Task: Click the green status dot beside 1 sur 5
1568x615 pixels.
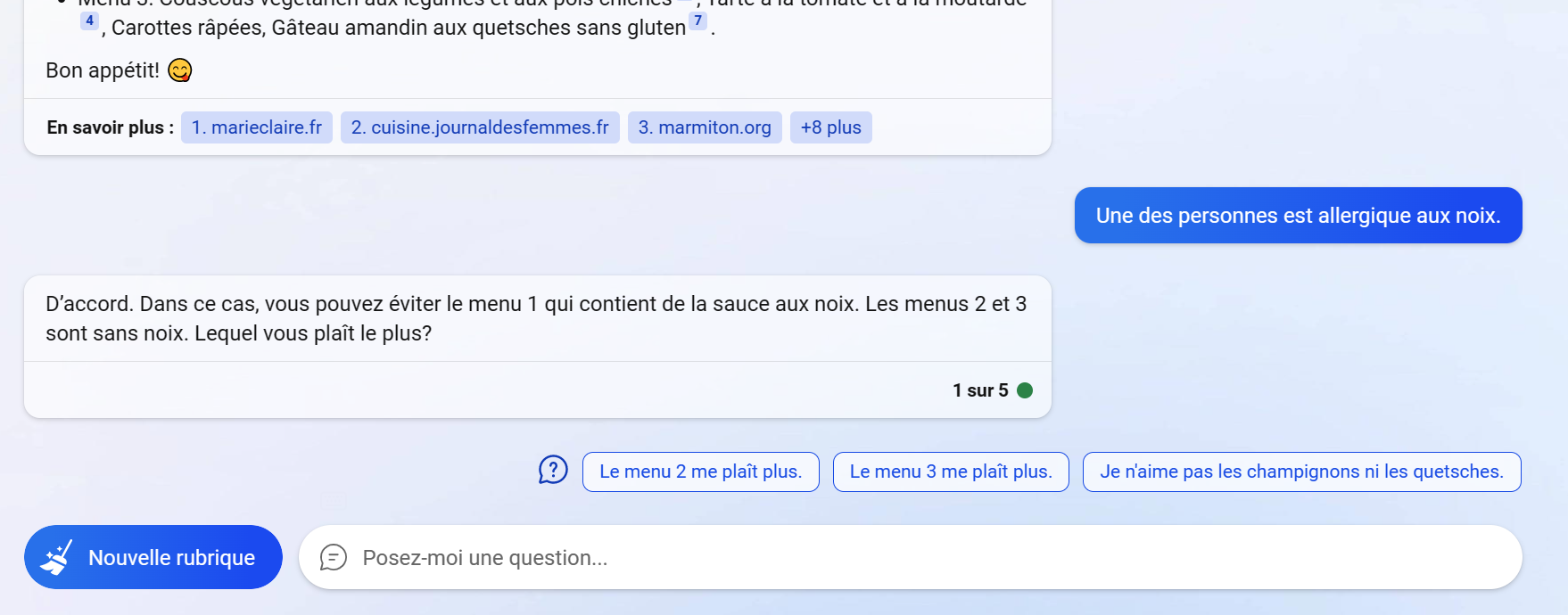Action: tap(1025, 390)
